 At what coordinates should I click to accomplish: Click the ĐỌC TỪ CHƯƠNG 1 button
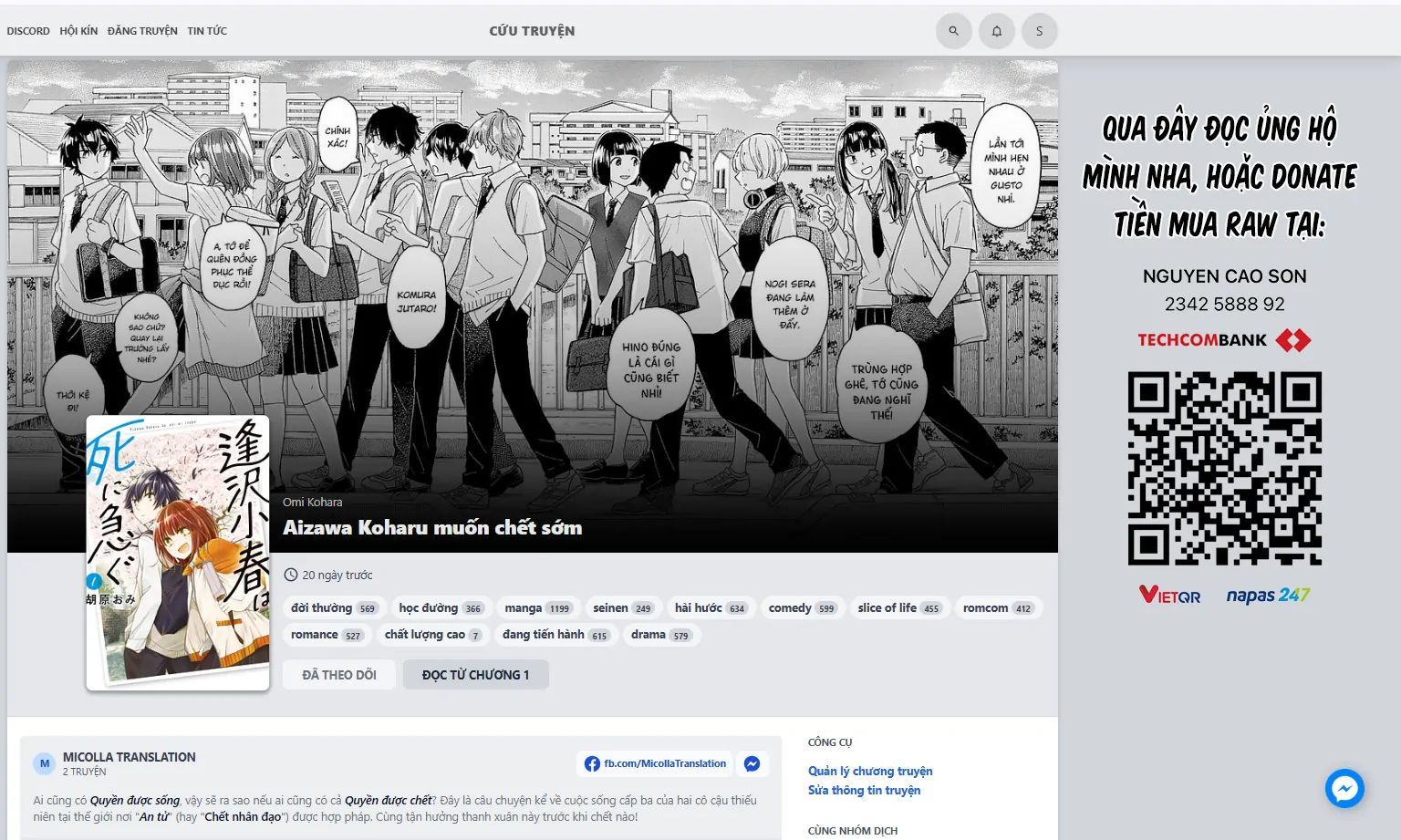(475, 674)
